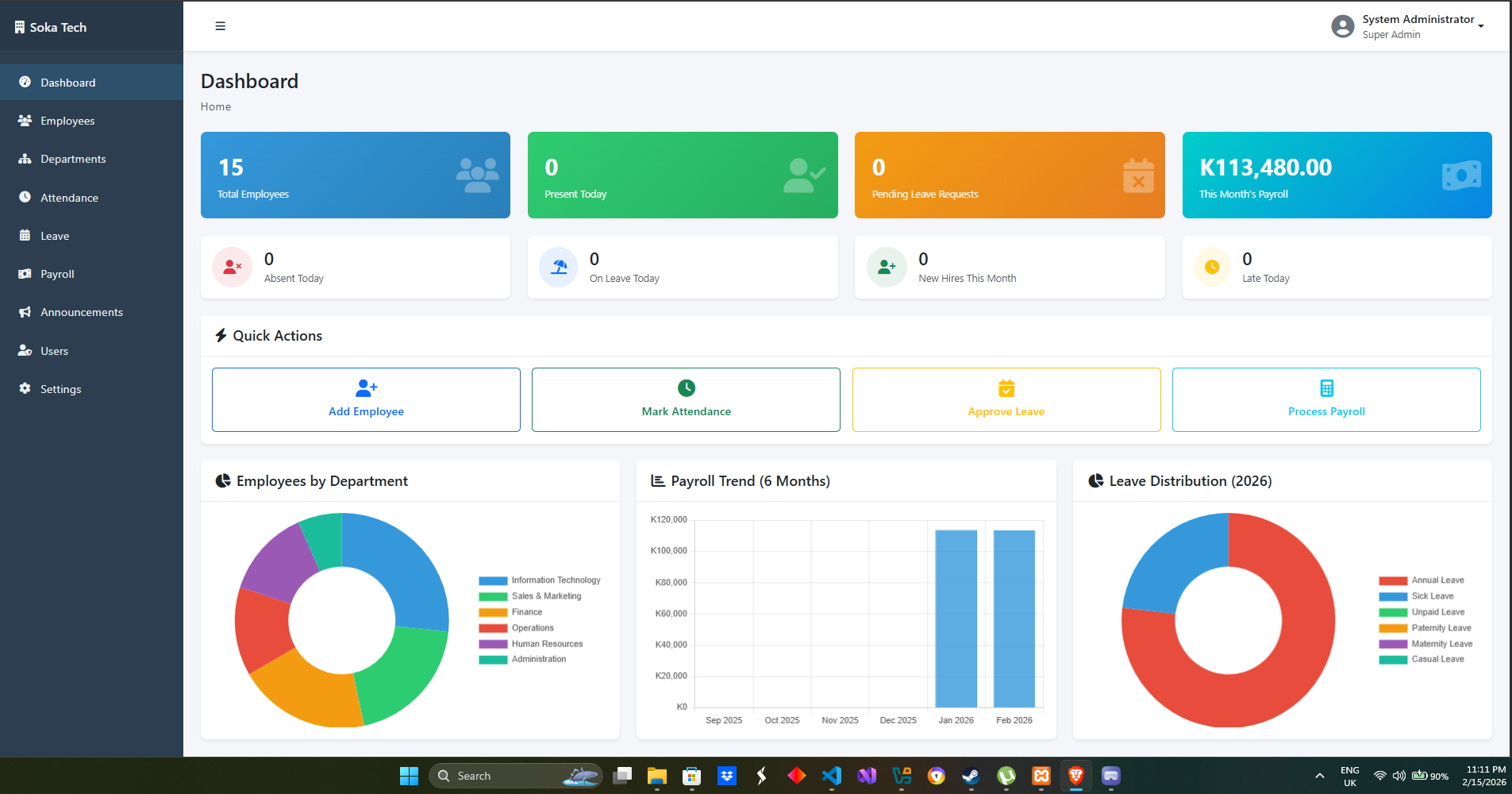Open Brave browser from the taskbar
This screenshot has width=1512, height=794.
(x=1075, y=776)
